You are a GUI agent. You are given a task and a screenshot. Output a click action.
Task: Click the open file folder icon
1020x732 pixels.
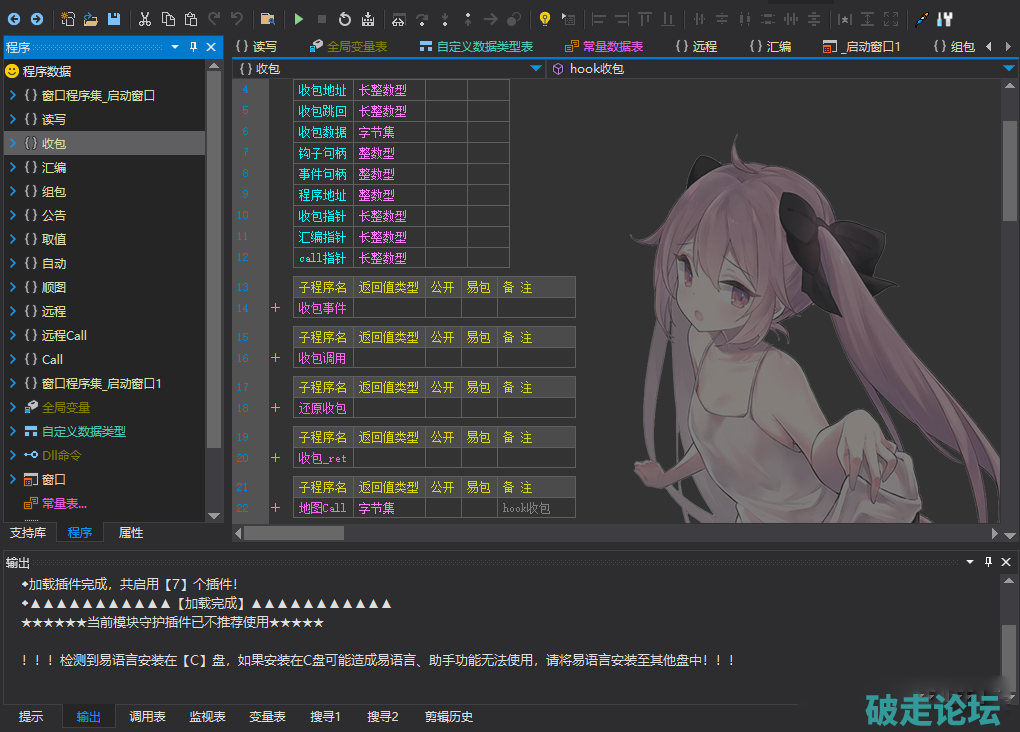(91, 19)
